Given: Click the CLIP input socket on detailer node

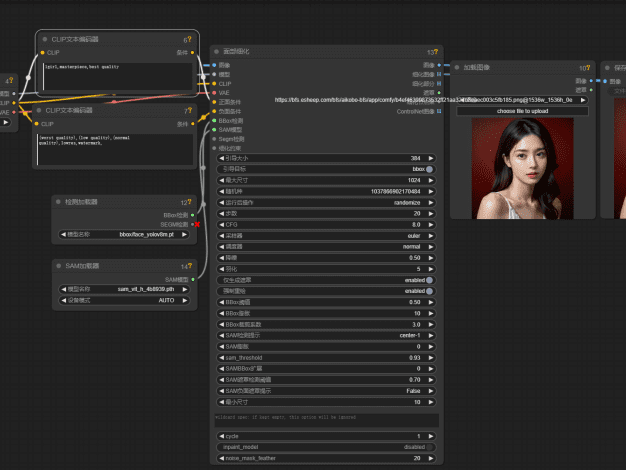Looking at the screenshot, I should click(x=214, y=83).
